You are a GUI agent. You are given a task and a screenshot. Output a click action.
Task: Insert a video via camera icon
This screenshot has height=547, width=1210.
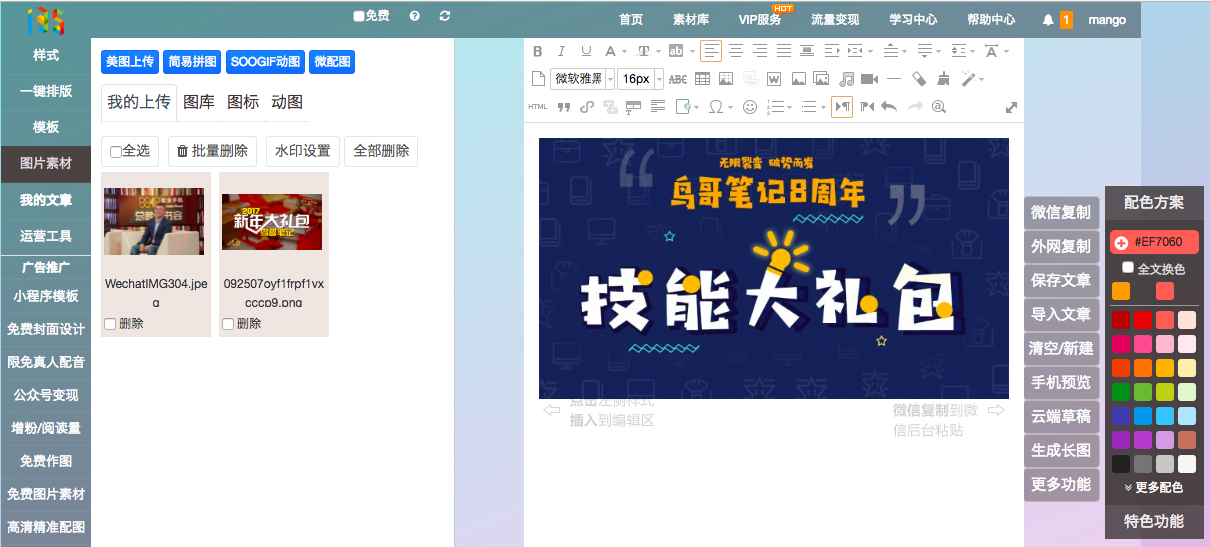point(869,79)
